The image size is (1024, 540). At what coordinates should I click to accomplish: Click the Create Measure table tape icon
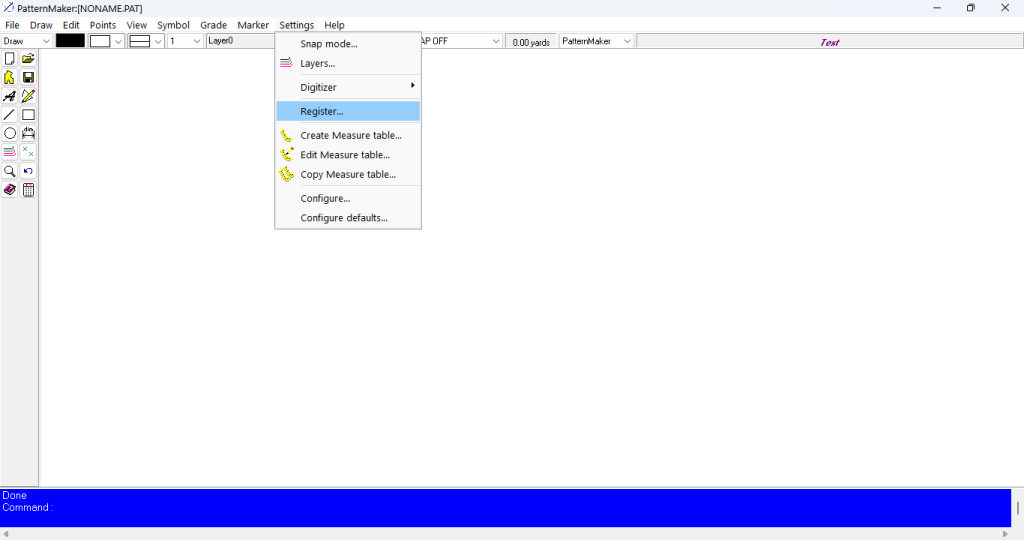click(286, 136)
